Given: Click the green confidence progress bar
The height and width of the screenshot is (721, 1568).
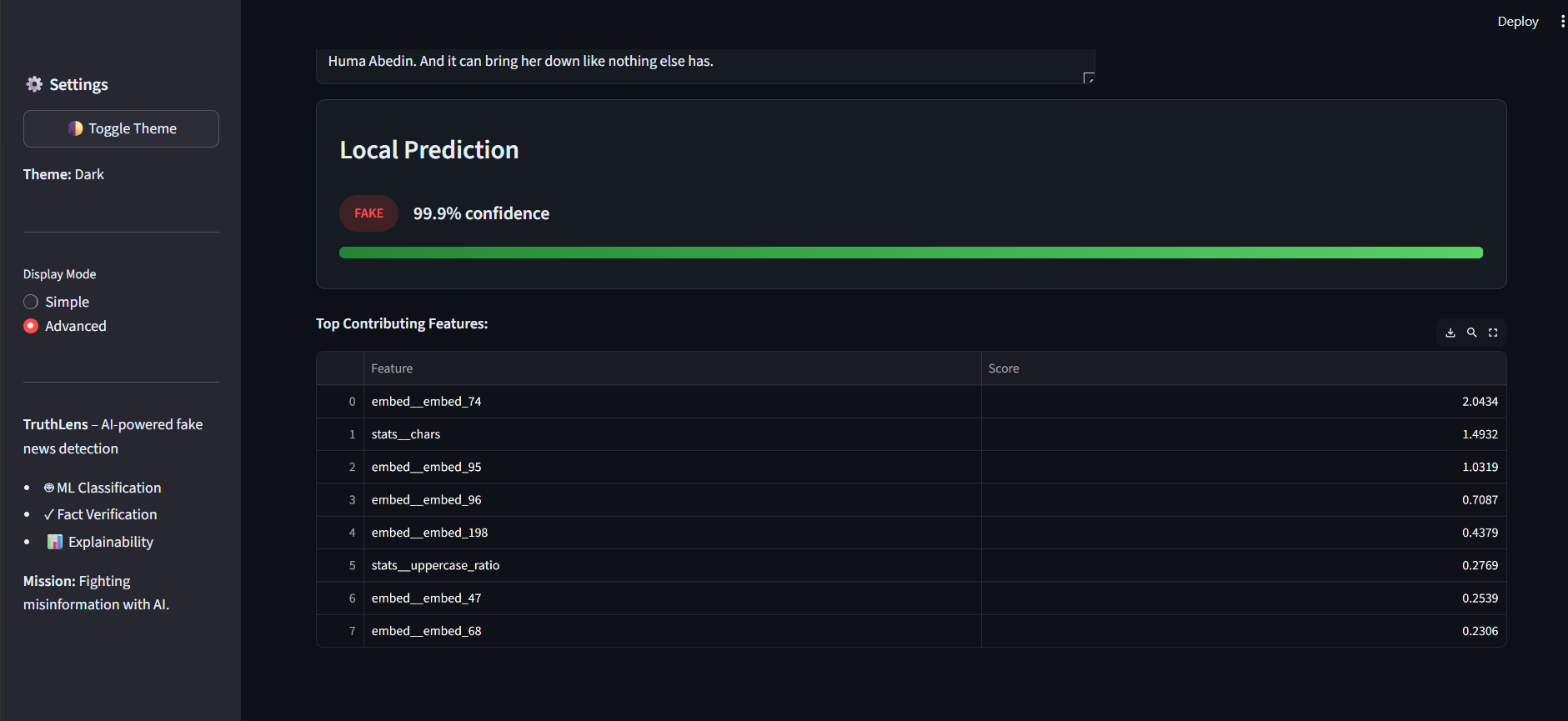Looking at the screenshot, I should coord(910,252).
